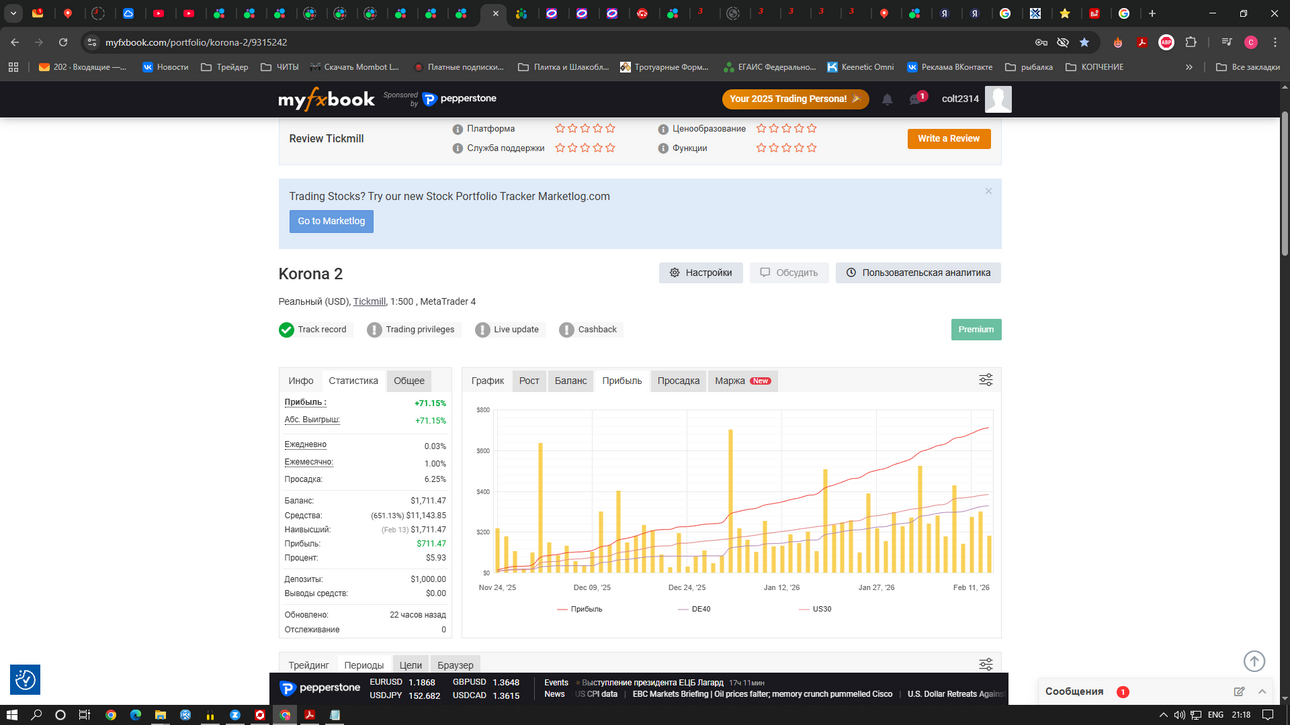Rate Платформа with first star
1290x725 pixels.
[x=560, y=129]
